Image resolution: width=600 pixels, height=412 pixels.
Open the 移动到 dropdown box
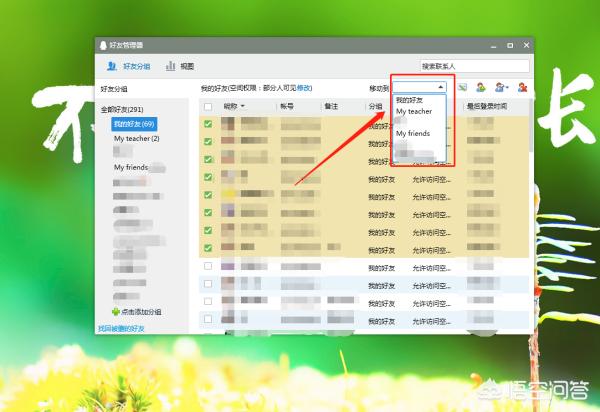(x=419, y=87)
